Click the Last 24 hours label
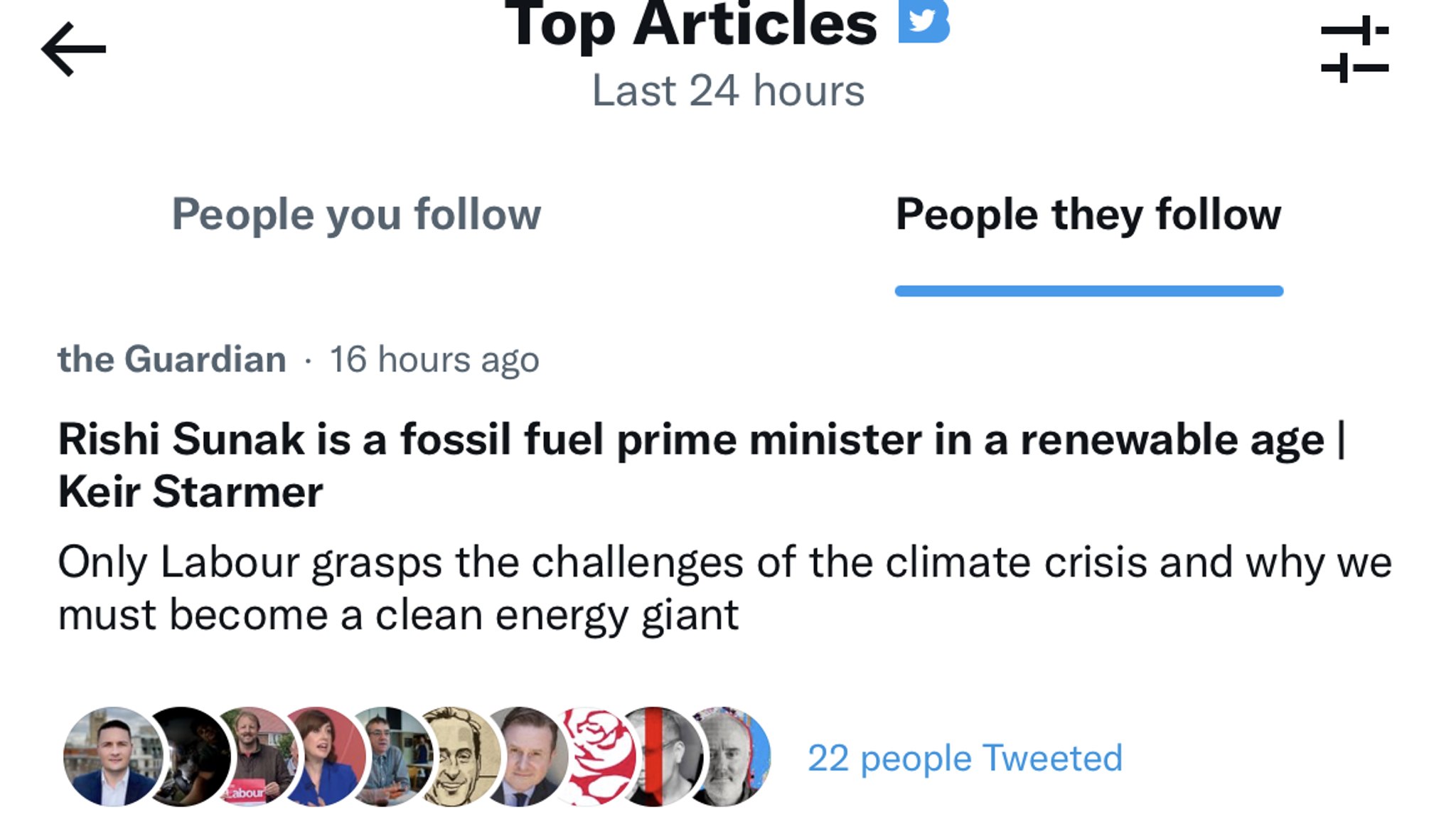 click(x=727, y=89)
